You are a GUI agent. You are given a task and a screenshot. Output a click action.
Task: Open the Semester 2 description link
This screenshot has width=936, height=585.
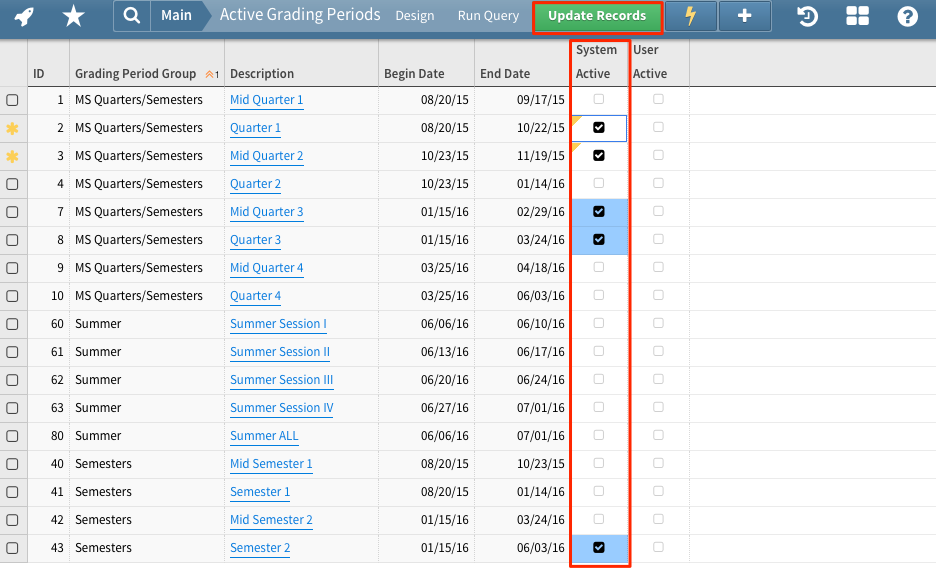click(260, 548)
